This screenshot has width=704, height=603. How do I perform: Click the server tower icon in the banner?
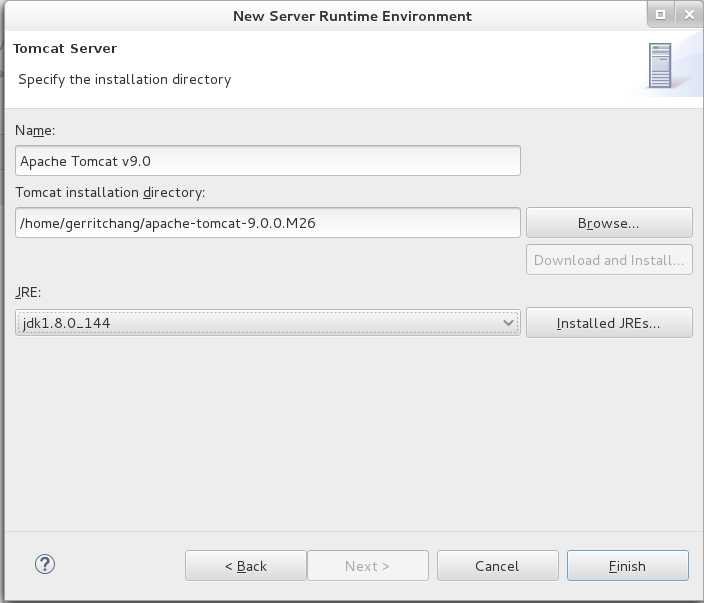[660, 66]
